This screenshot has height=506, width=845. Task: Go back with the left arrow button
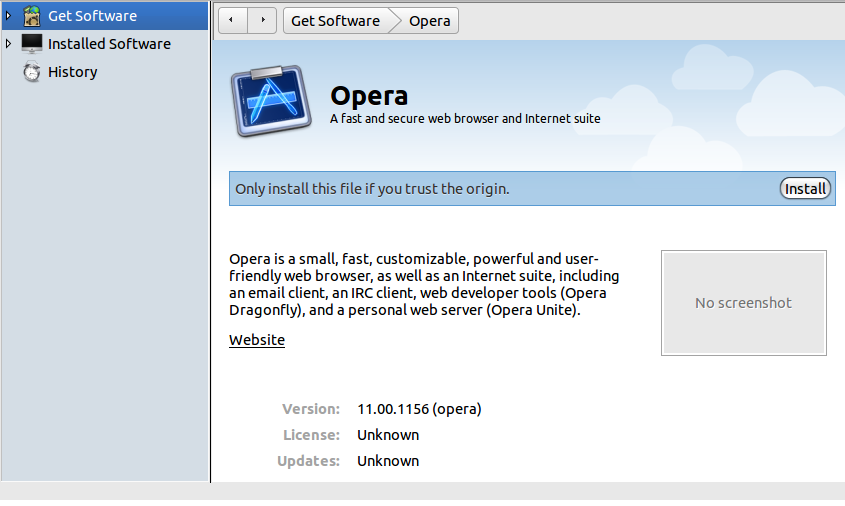(x=232, y=20)
